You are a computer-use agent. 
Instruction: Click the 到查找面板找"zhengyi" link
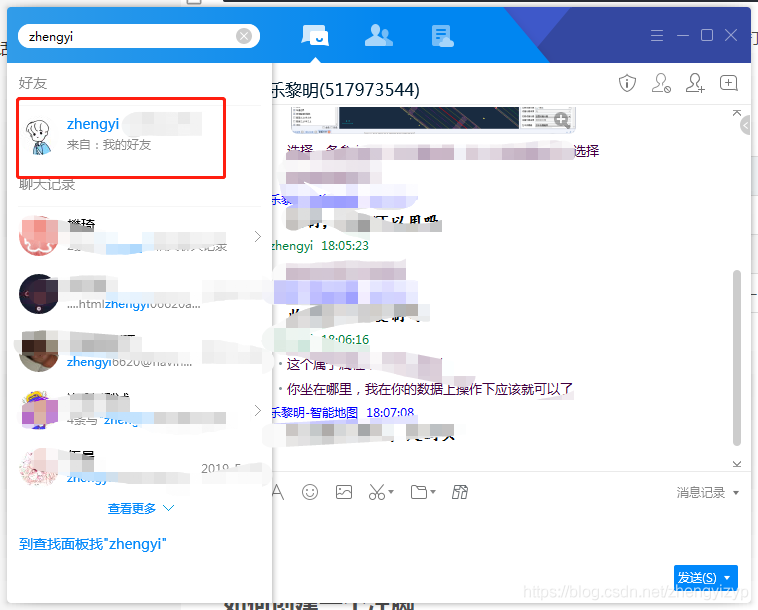92,544
